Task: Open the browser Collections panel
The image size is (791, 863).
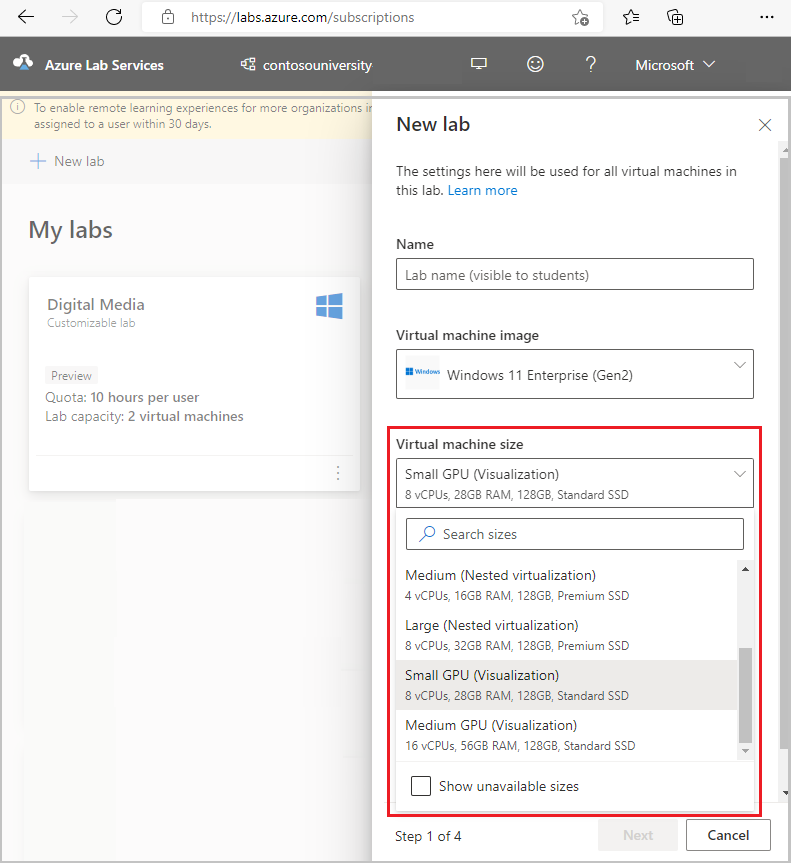Action: coord(675,18)
